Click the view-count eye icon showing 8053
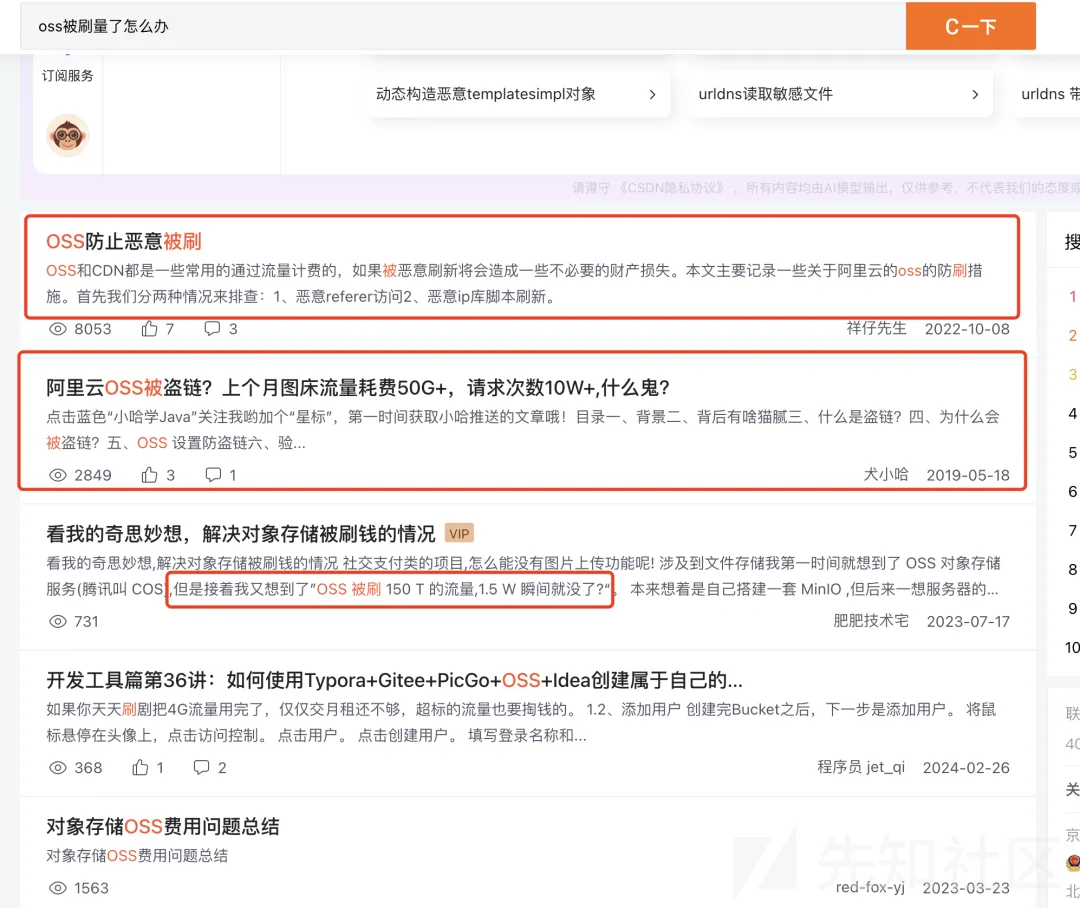 pos(58,329)
